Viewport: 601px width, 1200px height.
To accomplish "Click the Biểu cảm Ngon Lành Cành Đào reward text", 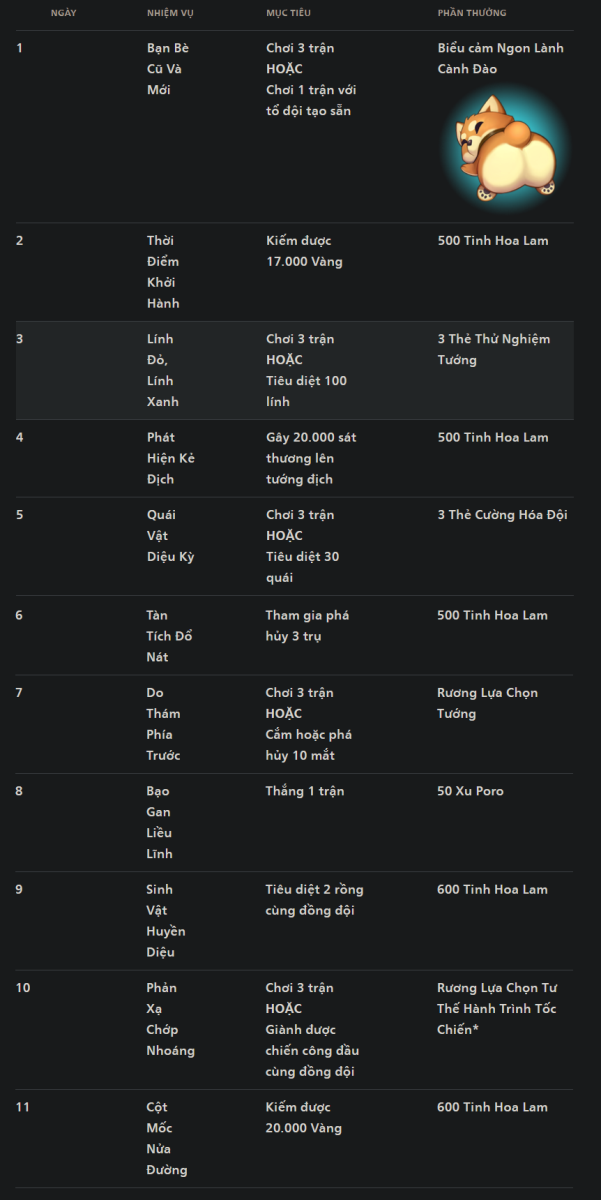I will pos(500,59).
